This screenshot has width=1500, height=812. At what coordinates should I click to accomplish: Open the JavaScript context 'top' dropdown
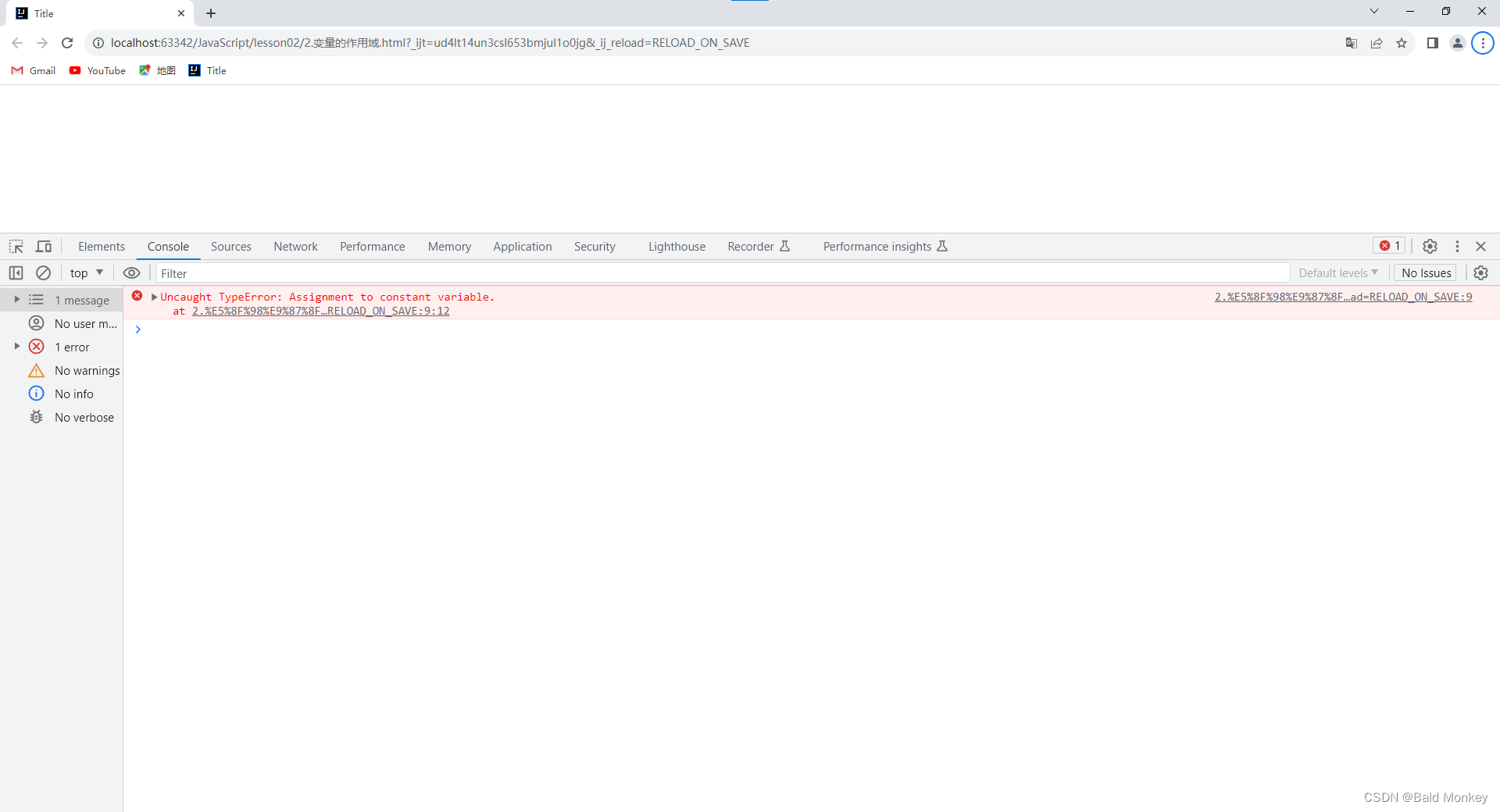[x=86, y=273]
